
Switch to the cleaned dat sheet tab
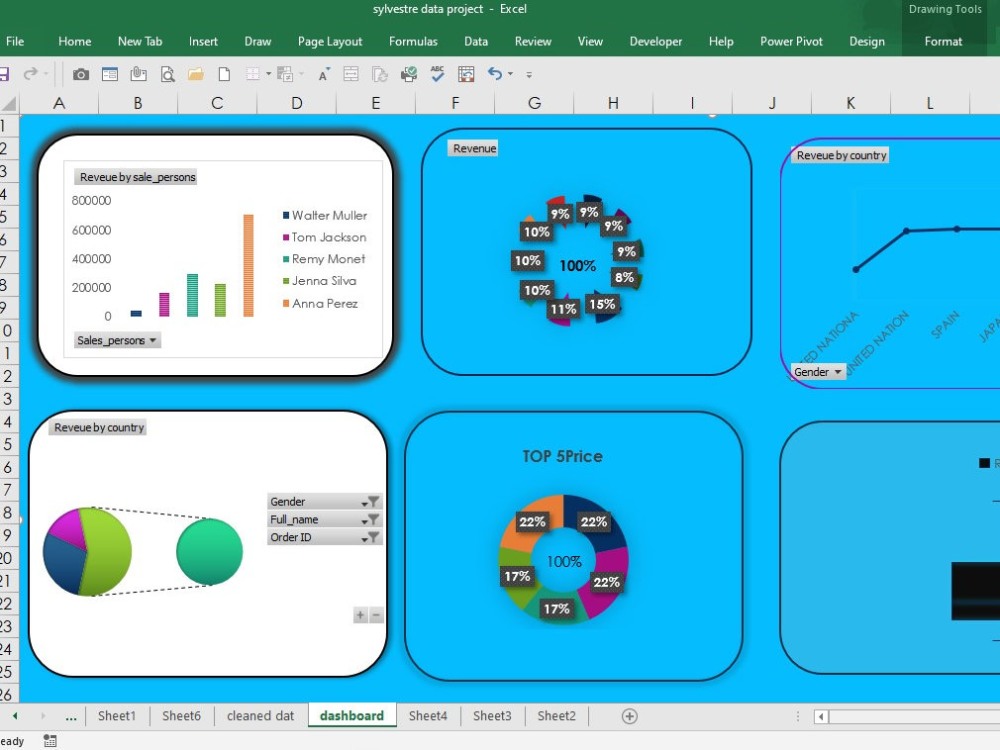(x=260, y=716)
